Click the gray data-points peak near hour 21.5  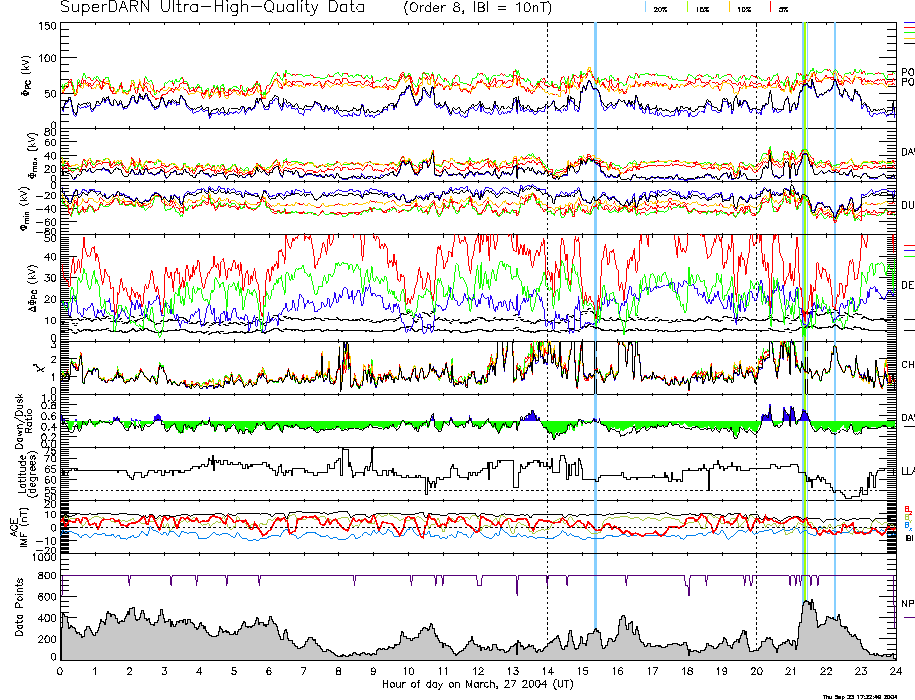point(809,630)
